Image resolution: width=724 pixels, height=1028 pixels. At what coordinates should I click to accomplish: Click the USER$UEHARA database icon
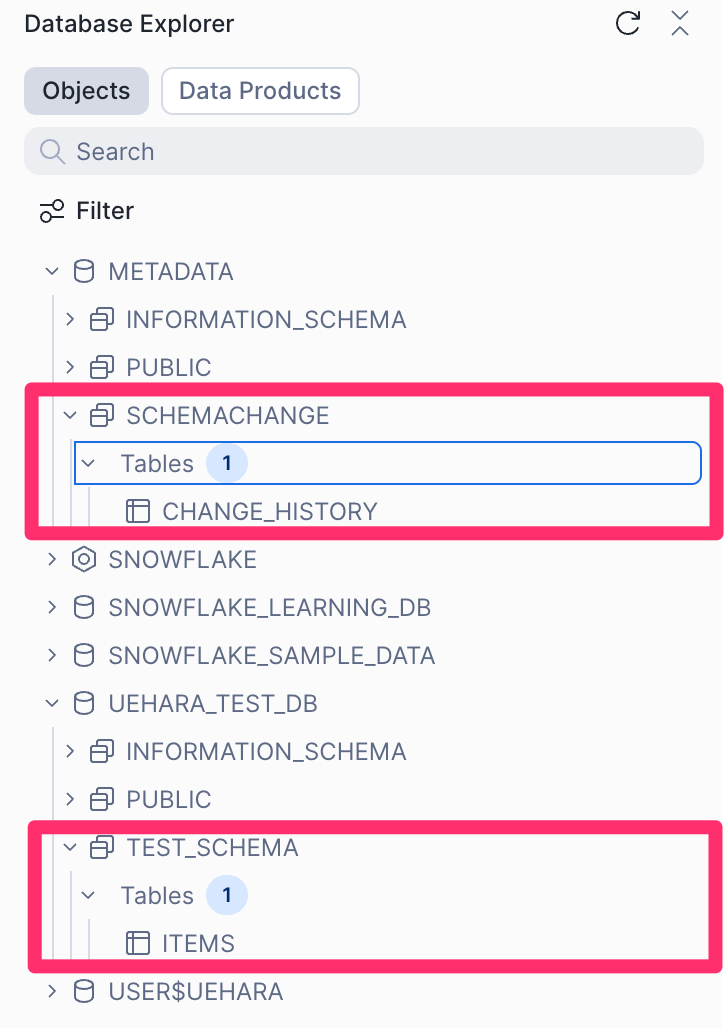[x=85, y=992]
